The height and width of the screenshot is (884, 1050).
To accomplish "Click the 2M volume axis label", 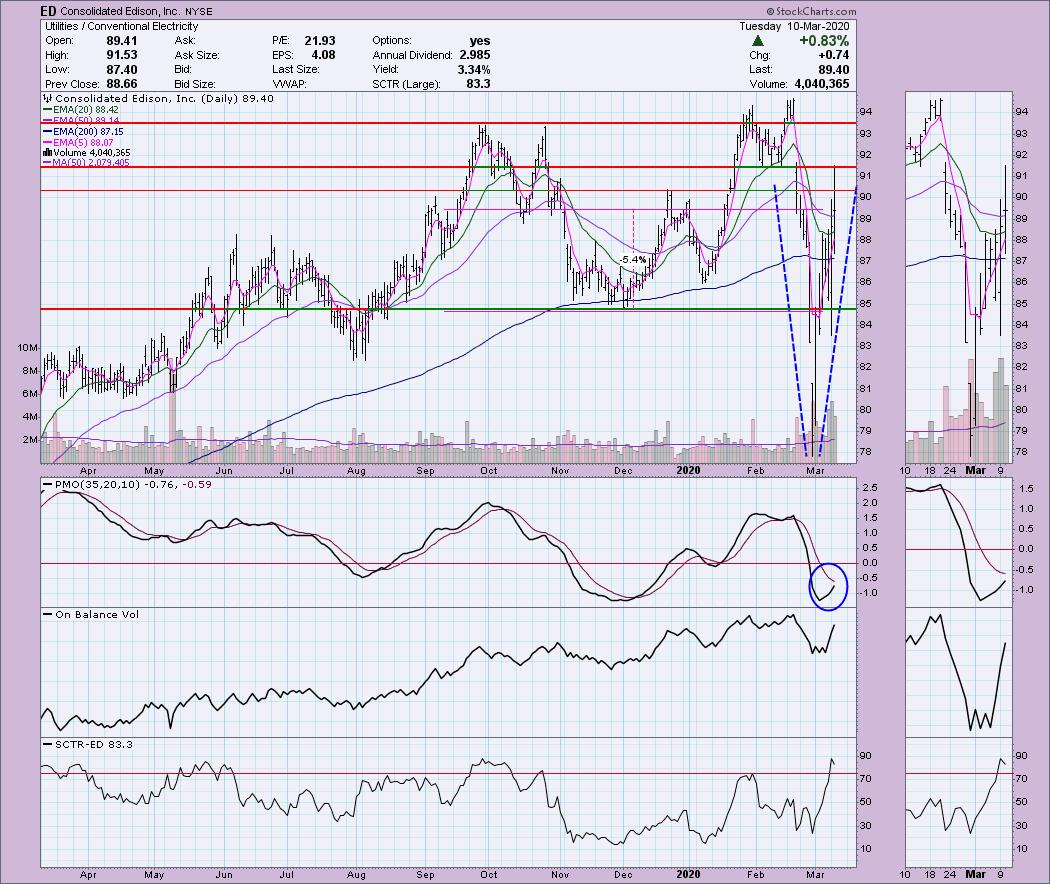I will pyautogui.click(x=30, y=440).
